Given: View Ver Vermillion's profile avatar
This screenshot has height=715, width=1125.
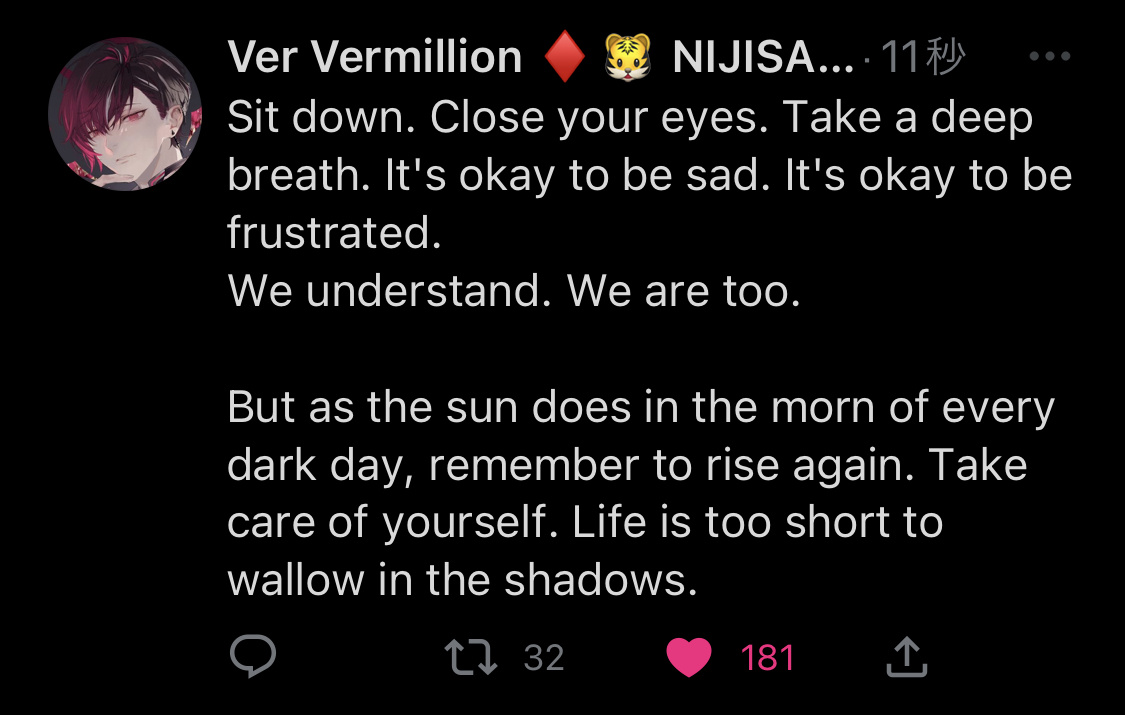Looking at the screenshot, I should pos(125,114).
